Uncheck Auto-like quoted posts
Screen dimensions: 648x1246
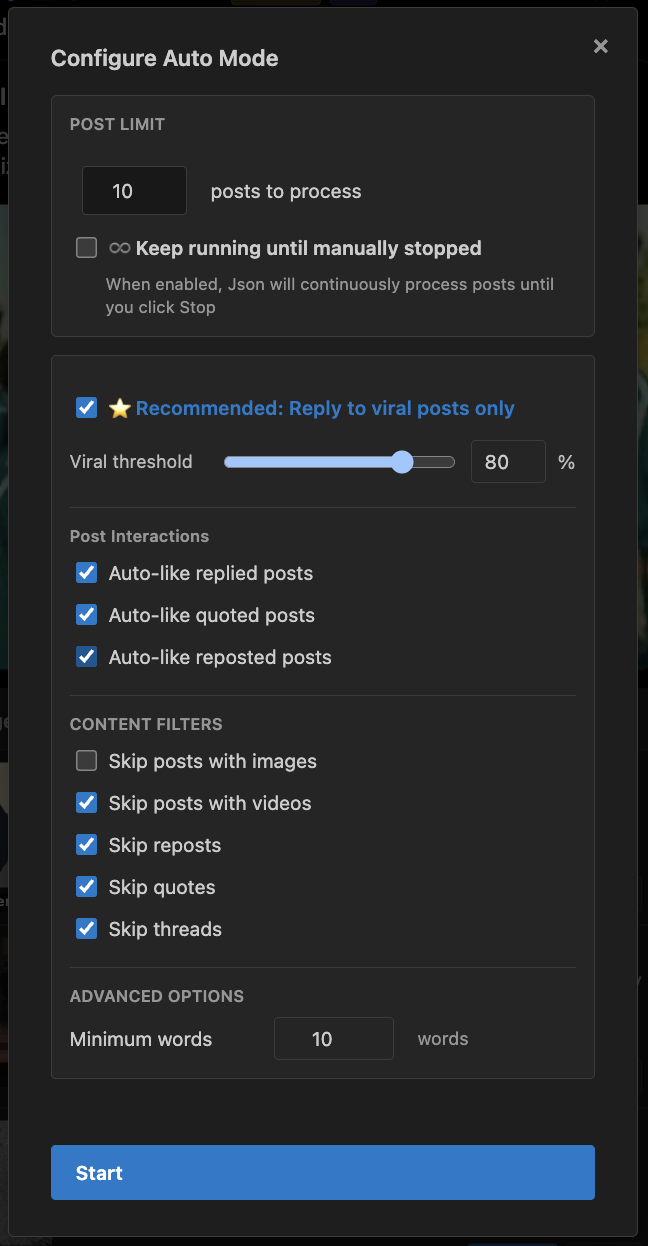[86, 614]
